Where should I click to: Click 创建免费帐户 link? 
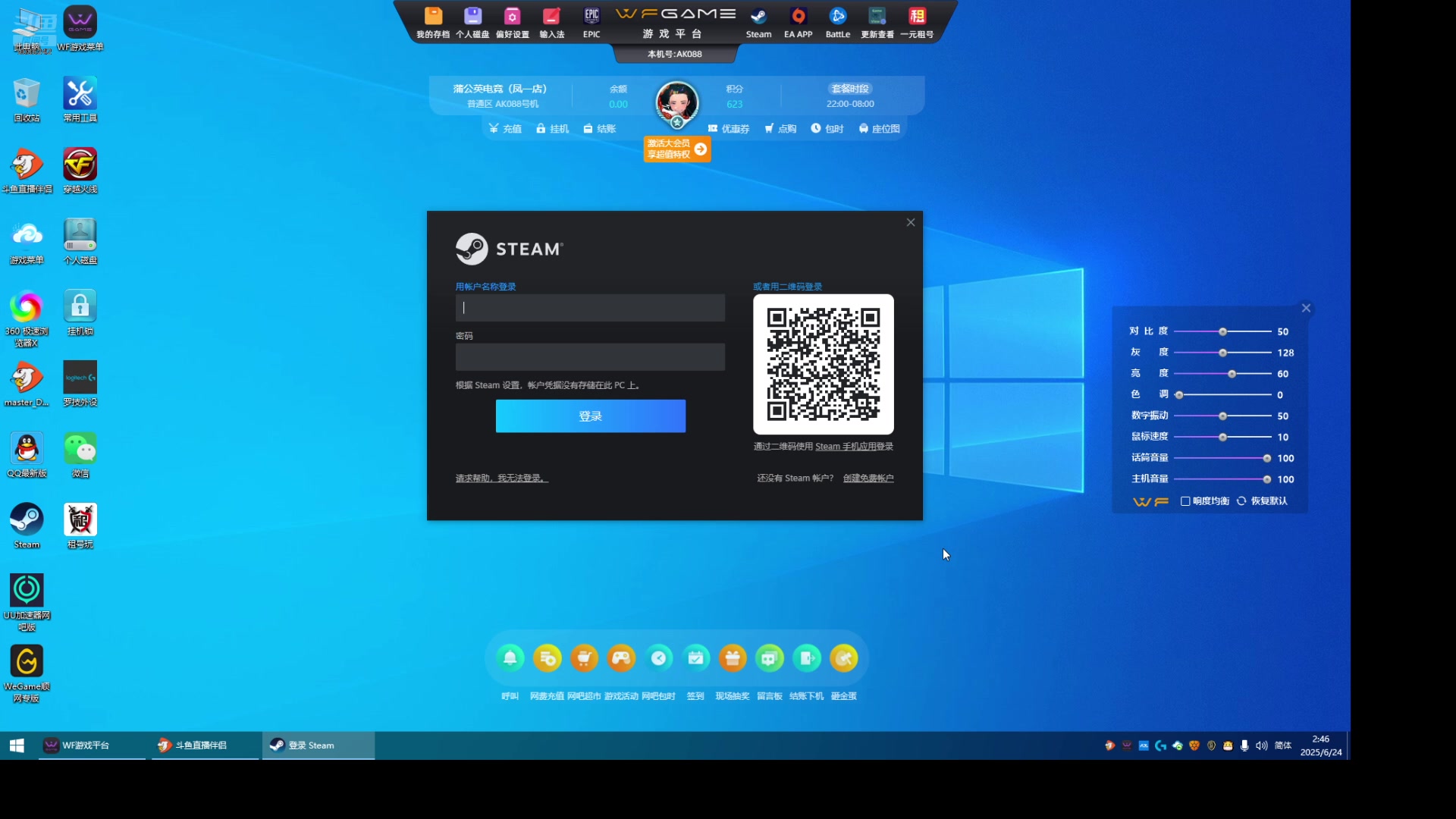pos(868,479)
